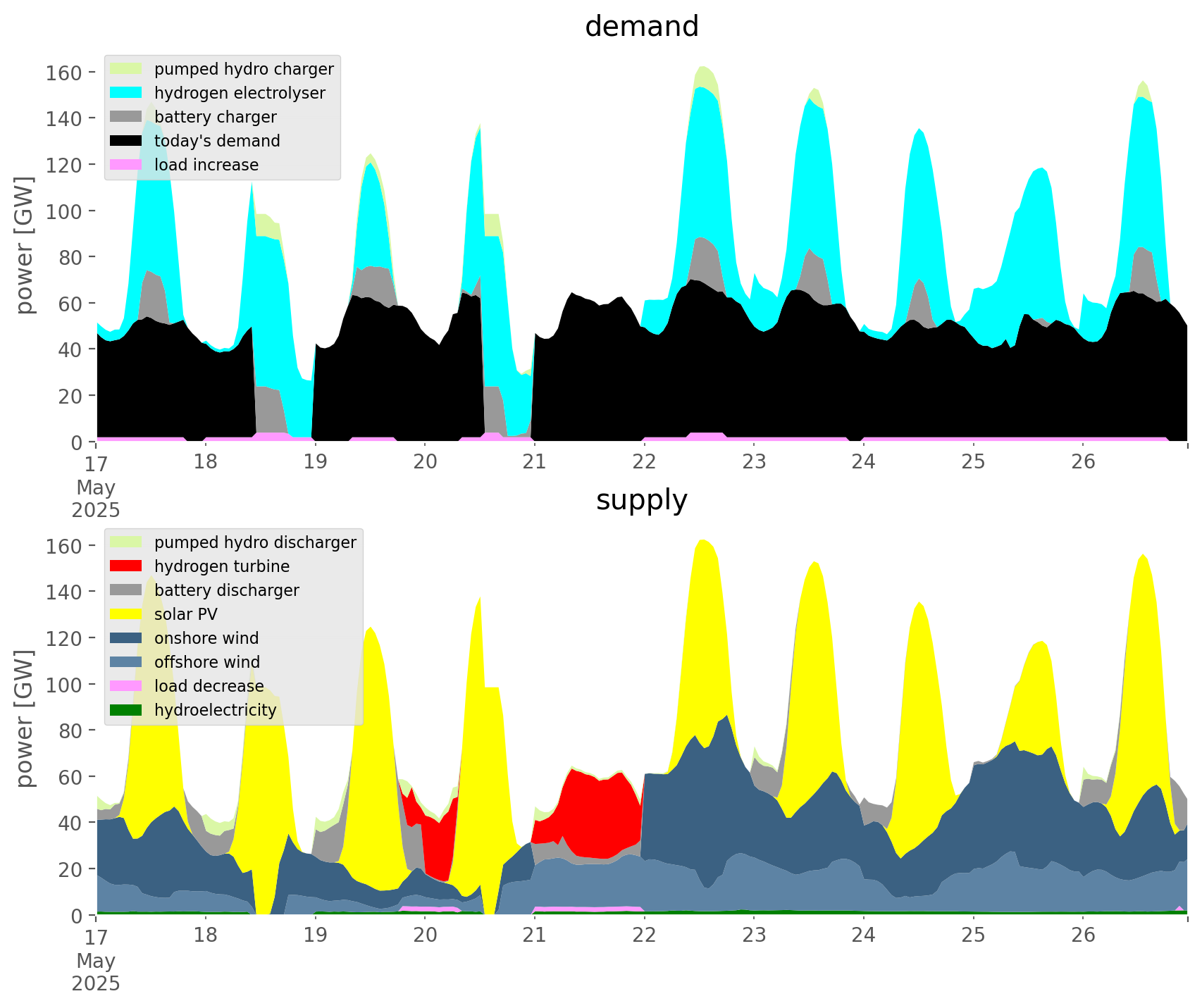Click the 'load increase' legend label
1202x1008 pixels.
(x=206, y=165)
